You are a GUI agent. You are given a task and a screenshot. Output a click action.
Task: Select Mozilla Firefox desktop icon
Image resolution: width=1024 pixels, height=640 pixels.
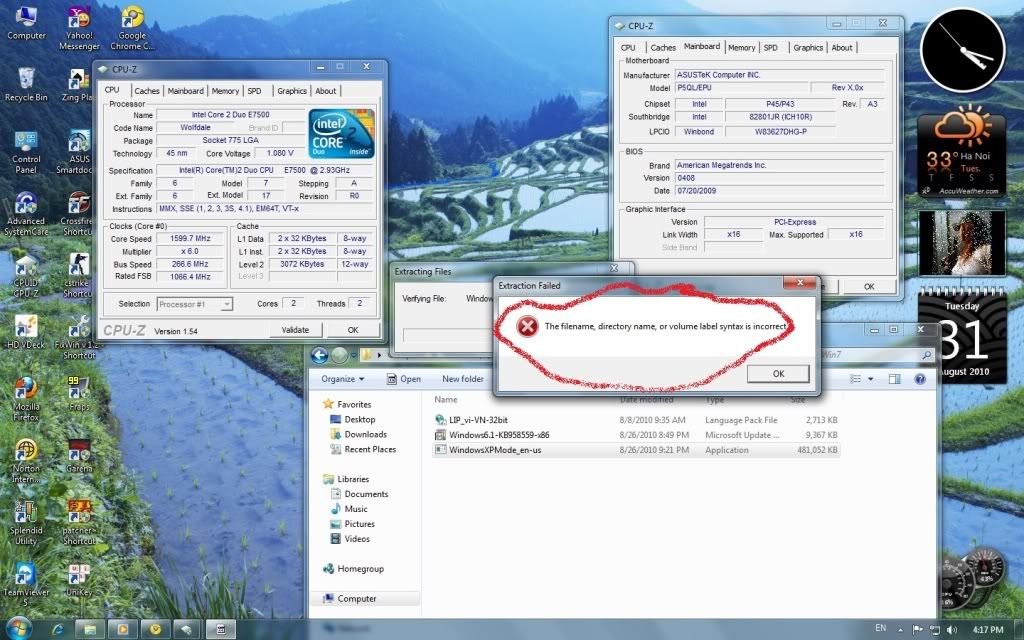pyautogui.click(x=26, y=398)
